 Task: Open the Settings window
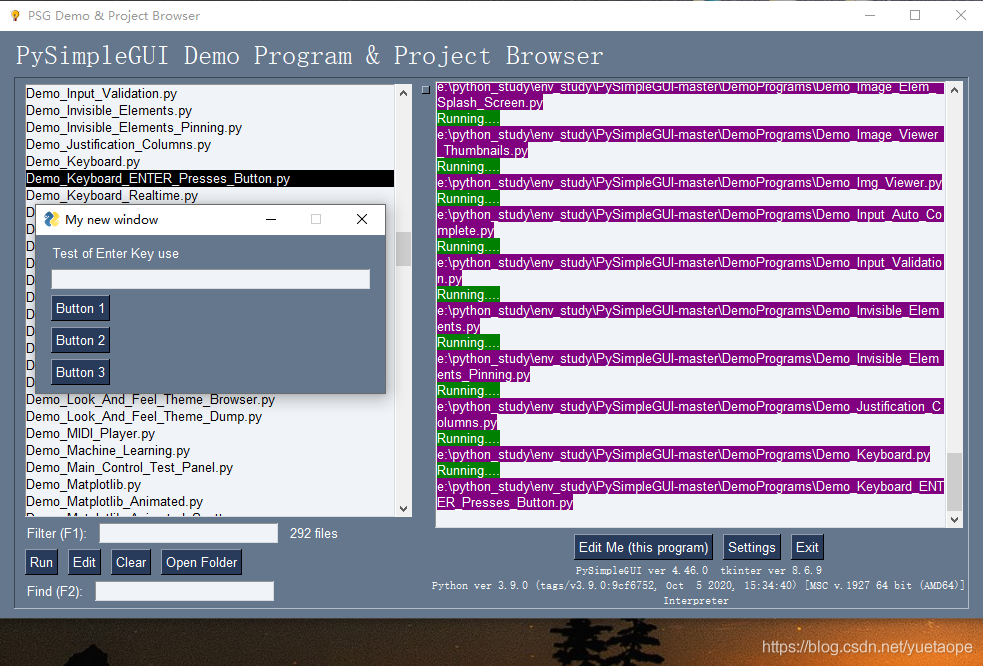[x=752, y=547]
